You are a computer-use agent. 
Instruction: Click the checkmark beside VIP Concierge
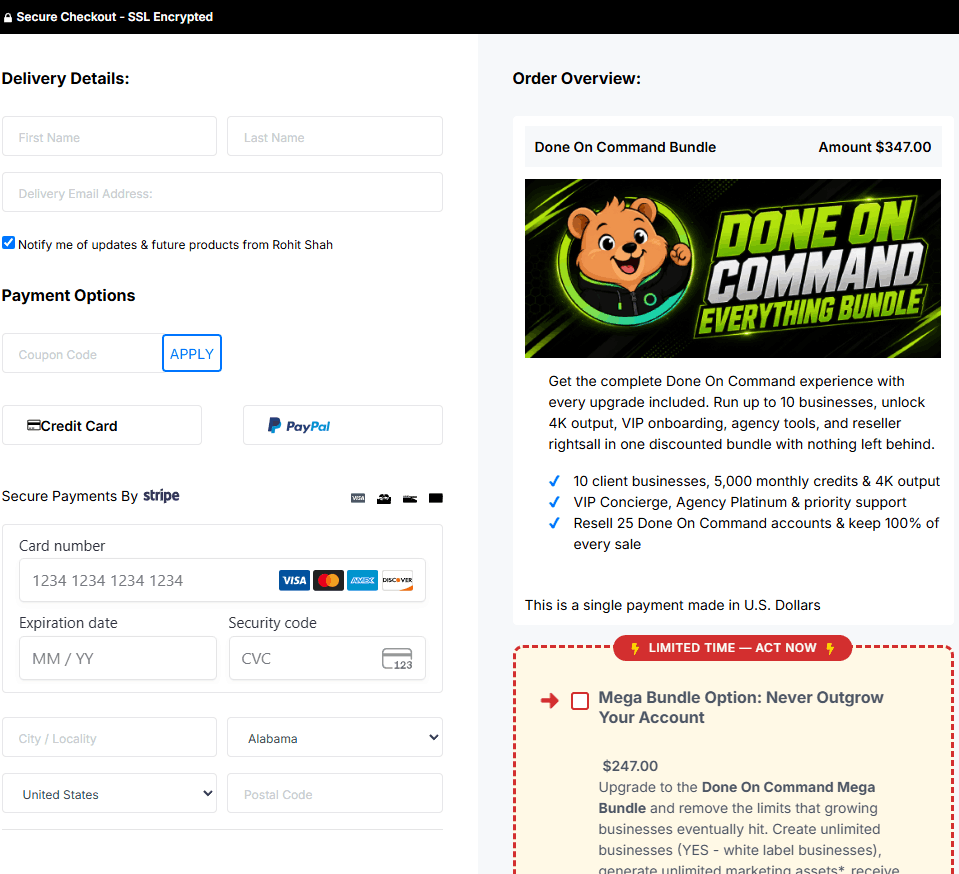coord(554,502)
